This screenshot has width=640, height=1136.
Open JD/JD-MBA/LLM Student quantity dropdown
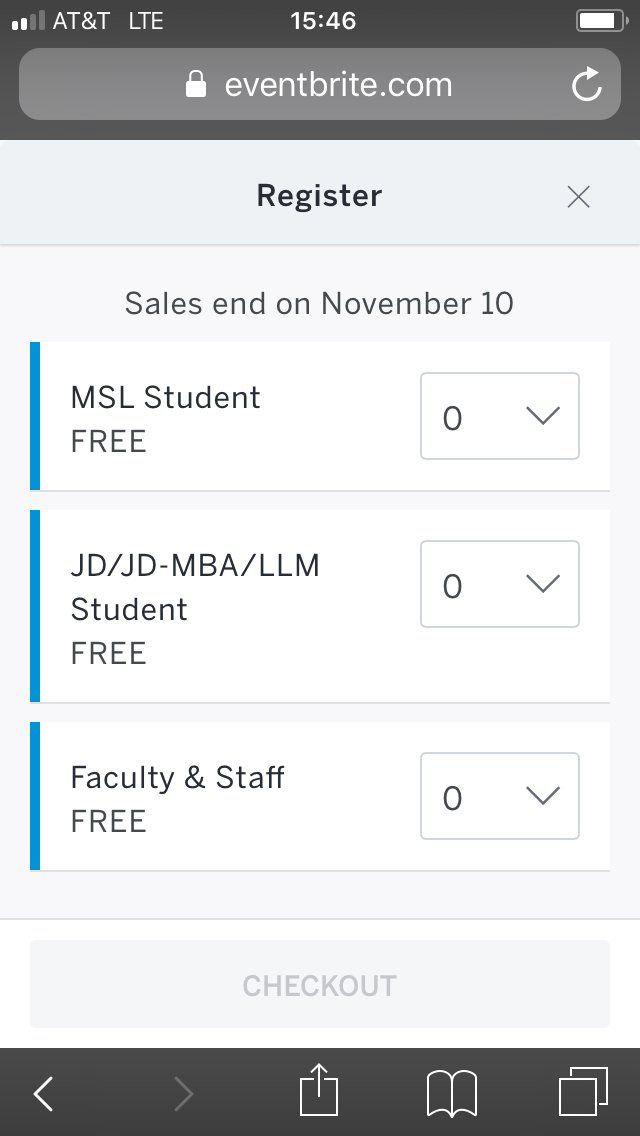[x=499, y=584]
